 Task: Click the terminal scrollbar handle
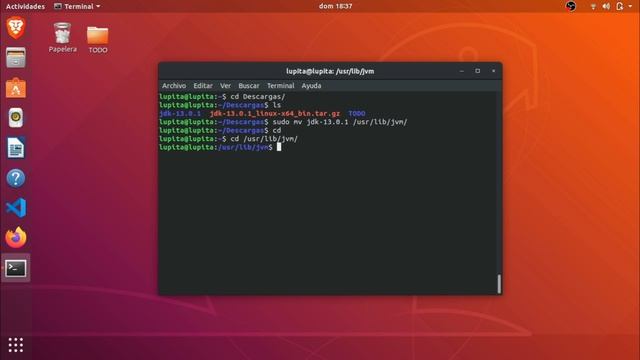(499, 284)
